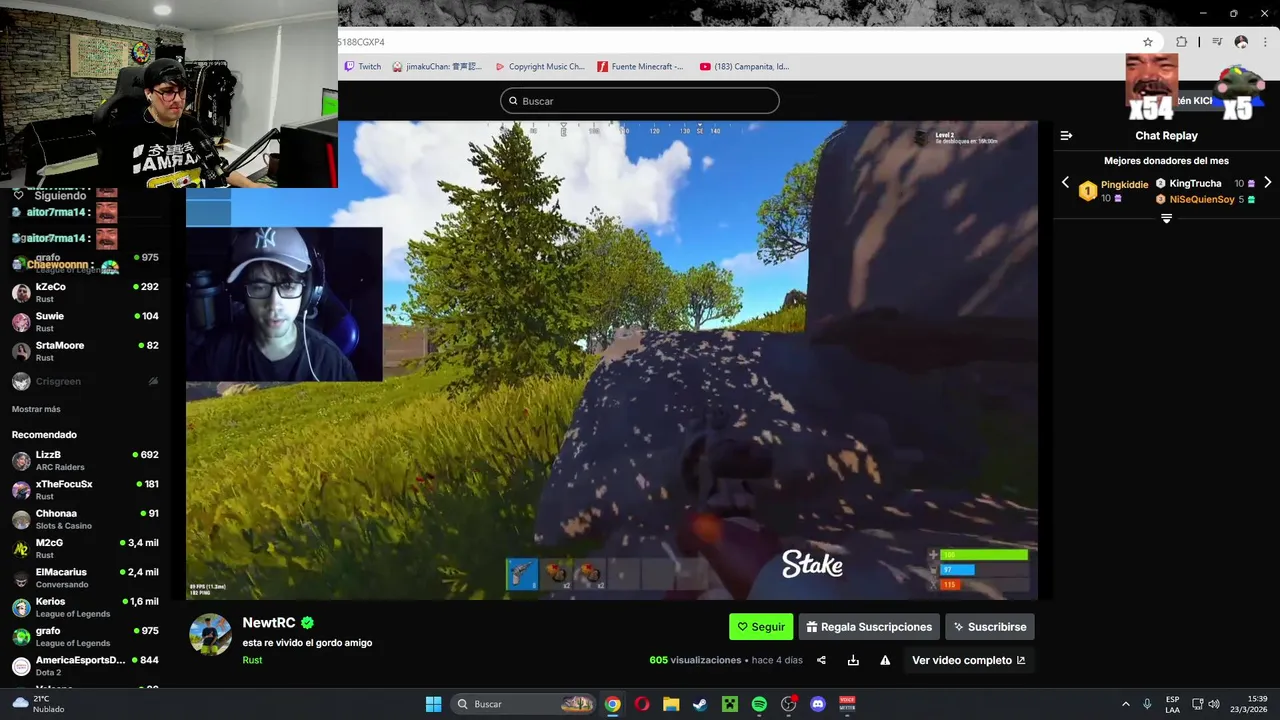
Task: Collapse the Chat Replay panel
Action: click(x=1066, y=135)
